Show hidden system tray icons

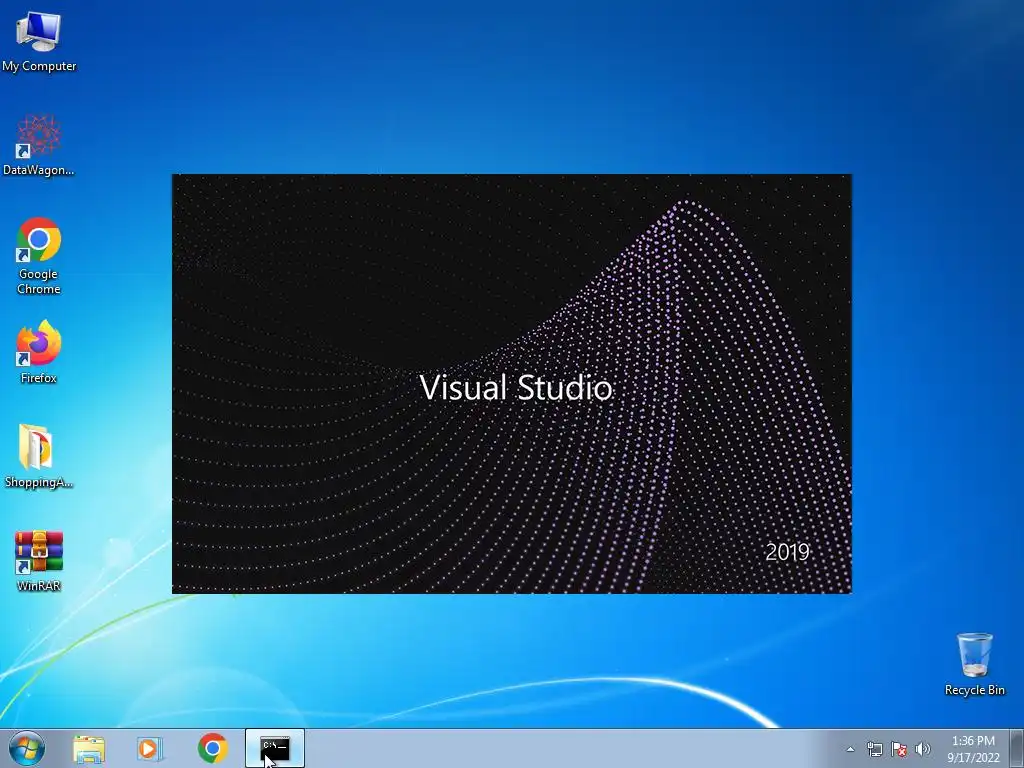850,749
